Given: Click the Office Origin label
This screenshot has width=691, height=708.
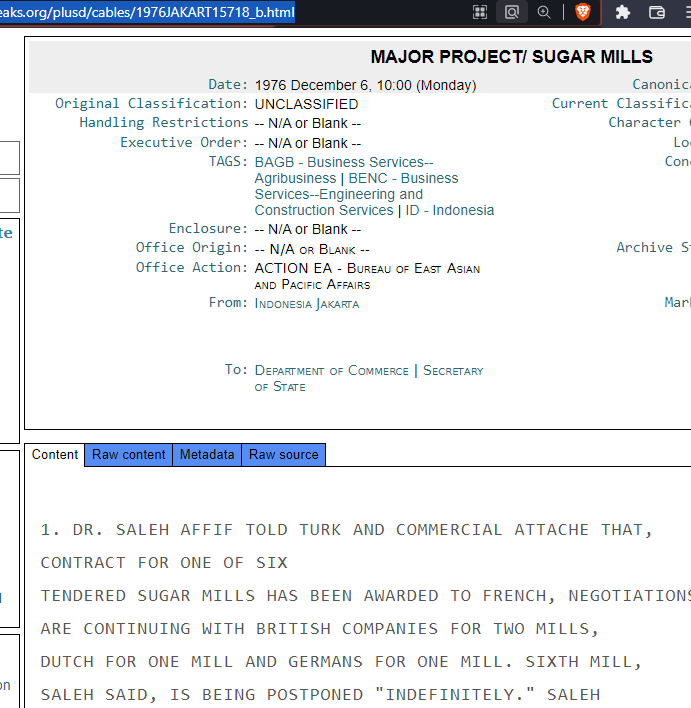Looking at the screenshot, I should (192, 248).
